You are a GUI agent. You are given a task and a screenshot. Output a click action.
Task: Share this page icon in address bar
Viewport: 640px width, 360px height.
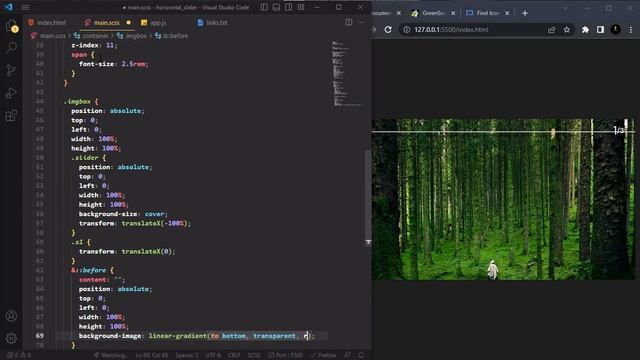click(x=551, y=29)
